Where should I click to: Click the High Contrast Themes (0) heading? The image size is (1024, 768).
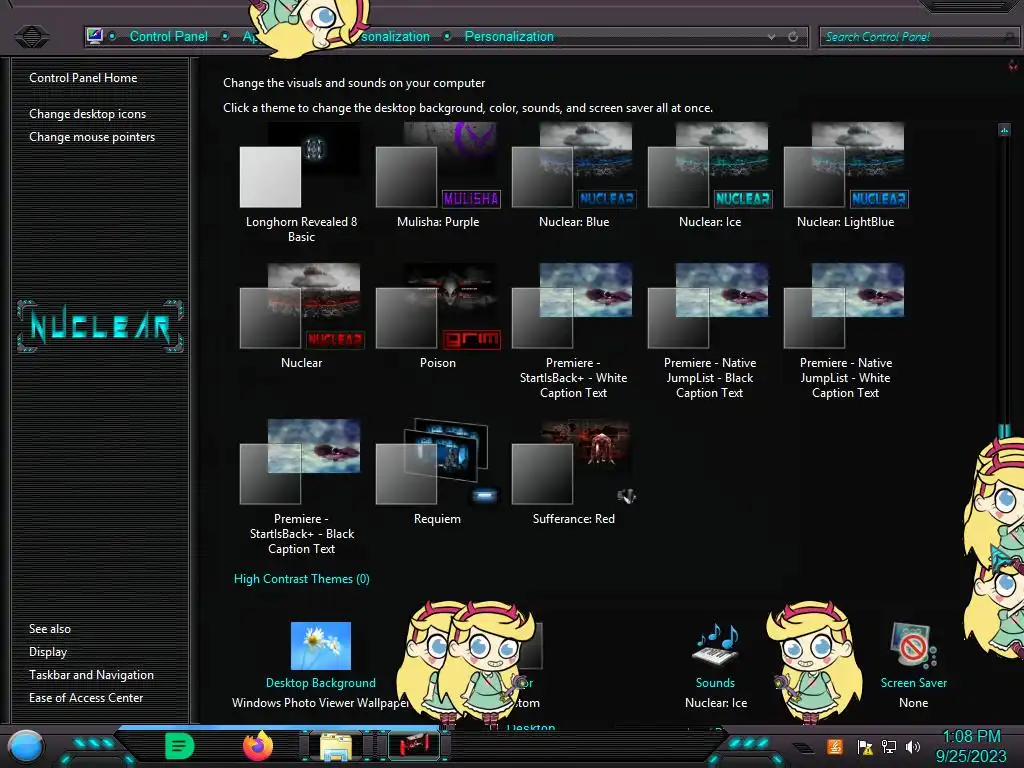[302, 579]
